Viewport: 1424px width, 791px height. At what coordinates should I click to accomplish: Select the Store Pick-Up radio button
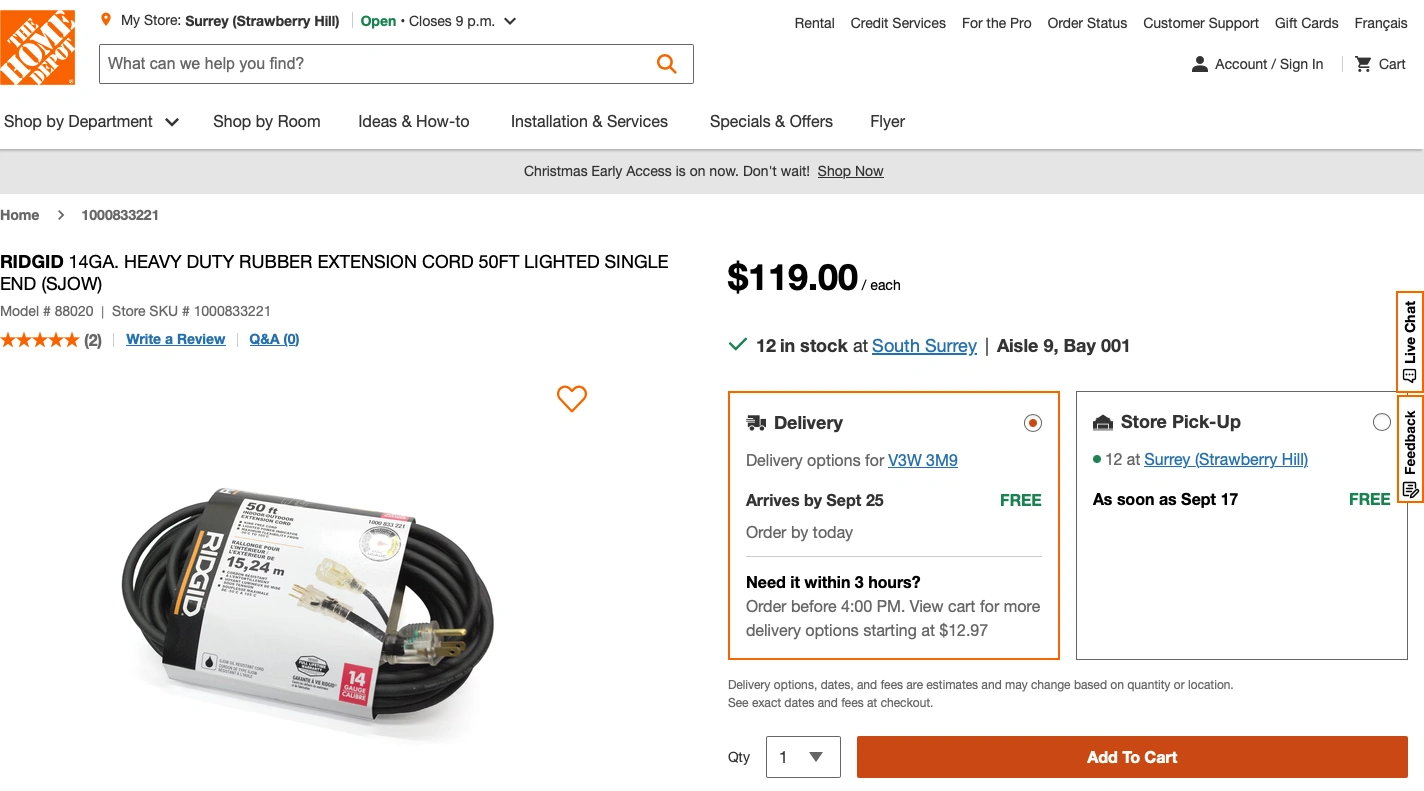pos(1382,422)
